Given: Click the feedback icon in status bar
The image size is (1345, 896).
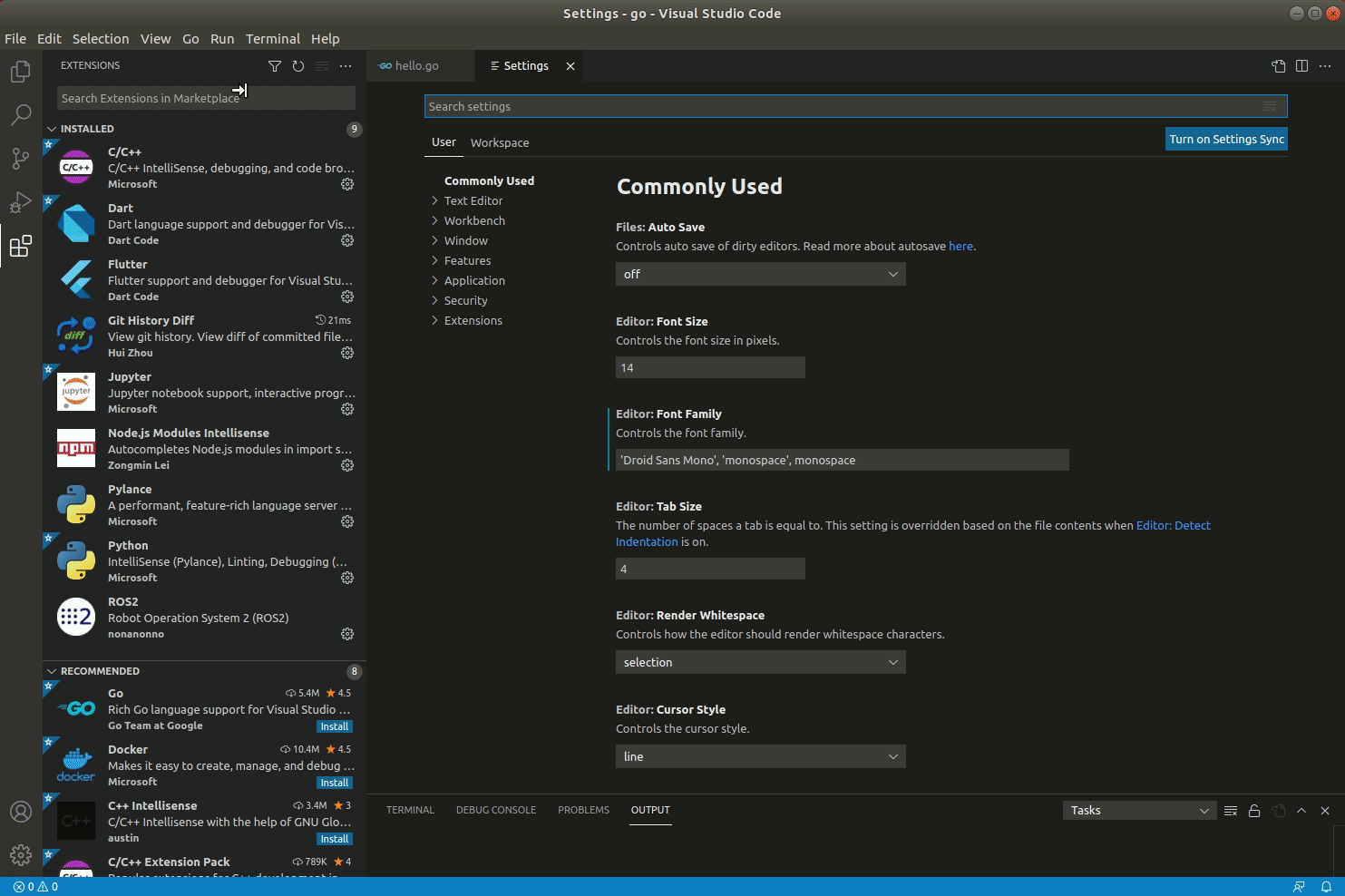Looking at the screenshot, I should [x=1299, y=887].
